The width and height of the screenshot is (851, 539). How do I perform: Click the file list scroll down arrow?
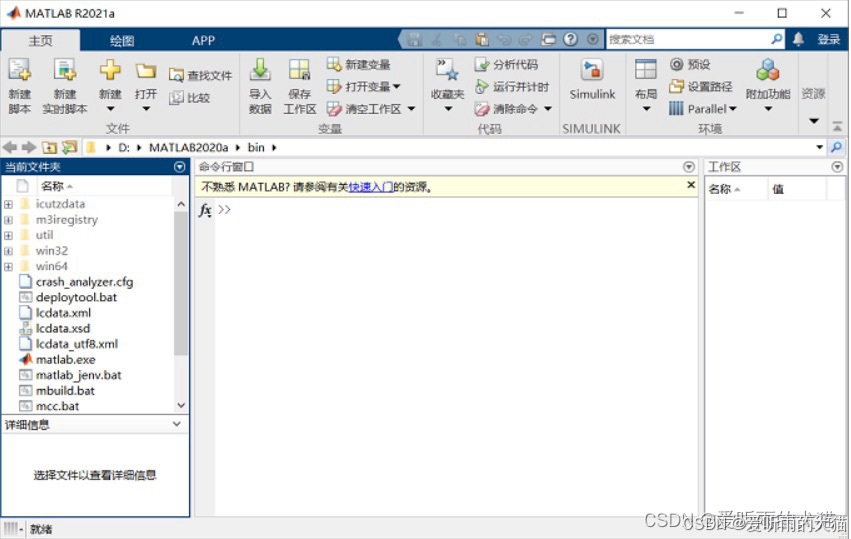[181, 405]
